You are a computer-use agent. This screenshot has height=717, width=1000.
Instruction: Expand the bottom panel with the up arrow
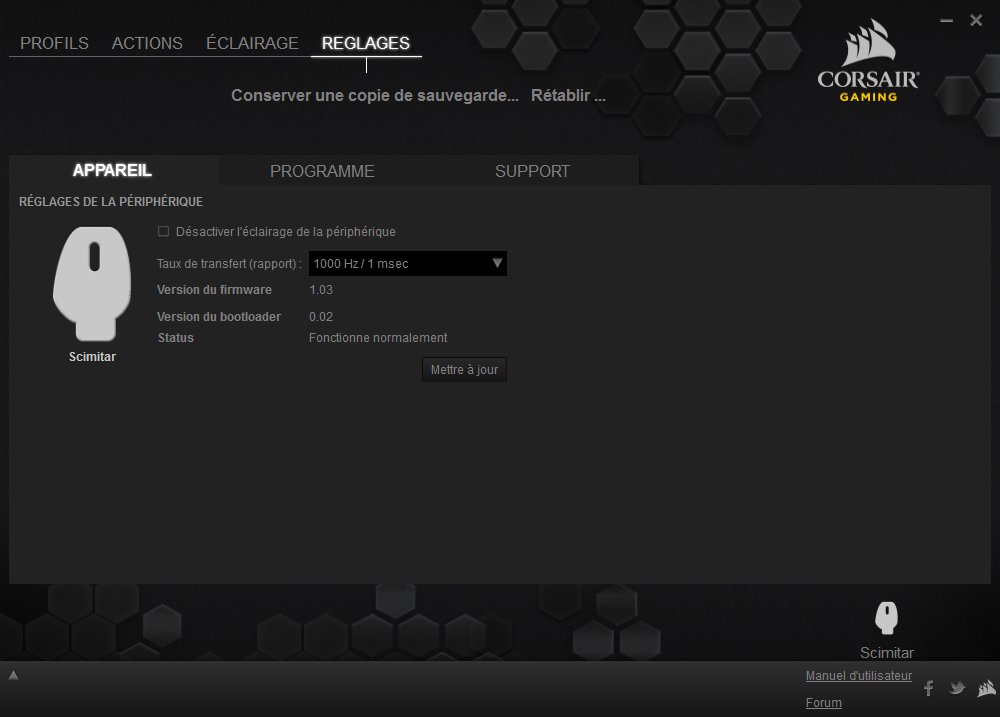point(13,675)
